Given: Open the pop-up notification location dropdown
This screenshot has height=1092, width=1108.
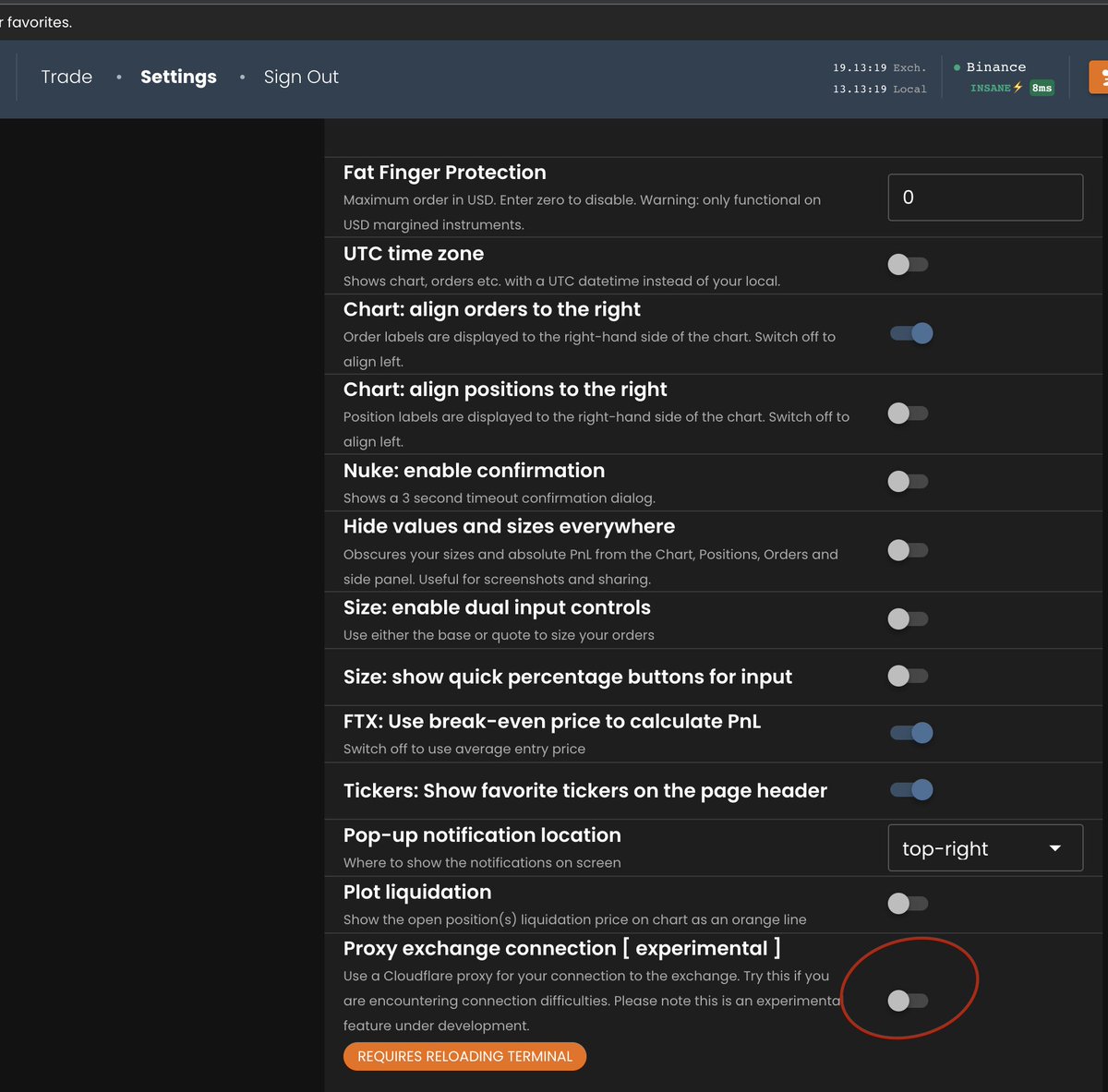Looking at the screenshot, I should point(984,847).
